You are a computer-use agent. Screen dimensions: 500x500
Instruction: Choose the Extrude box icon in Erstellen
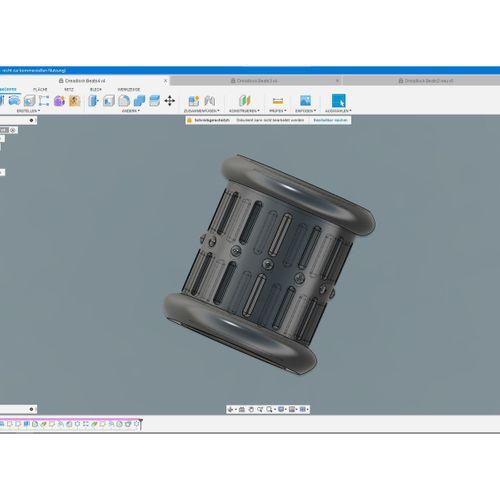pos(29,101)
